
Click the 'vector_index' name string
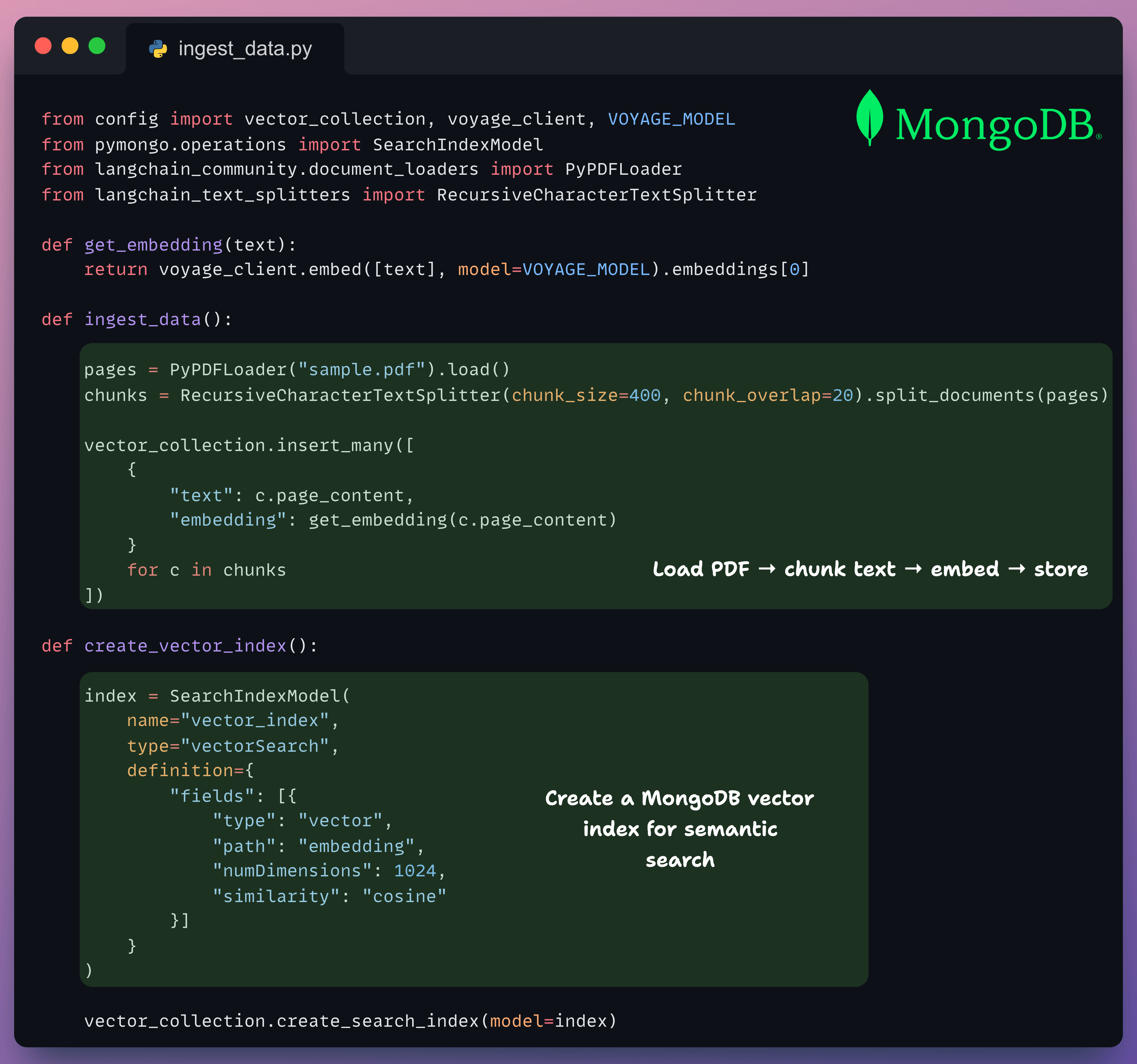(x=257, y=720)
